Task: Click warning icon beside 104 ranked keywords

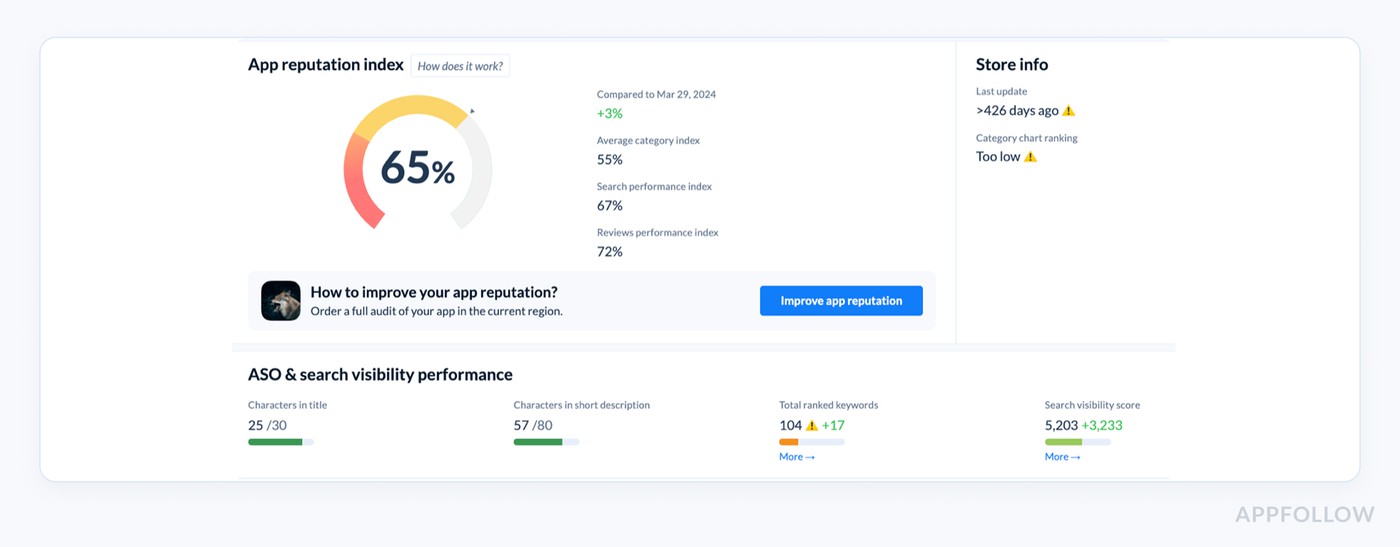Action: [812, 426]
